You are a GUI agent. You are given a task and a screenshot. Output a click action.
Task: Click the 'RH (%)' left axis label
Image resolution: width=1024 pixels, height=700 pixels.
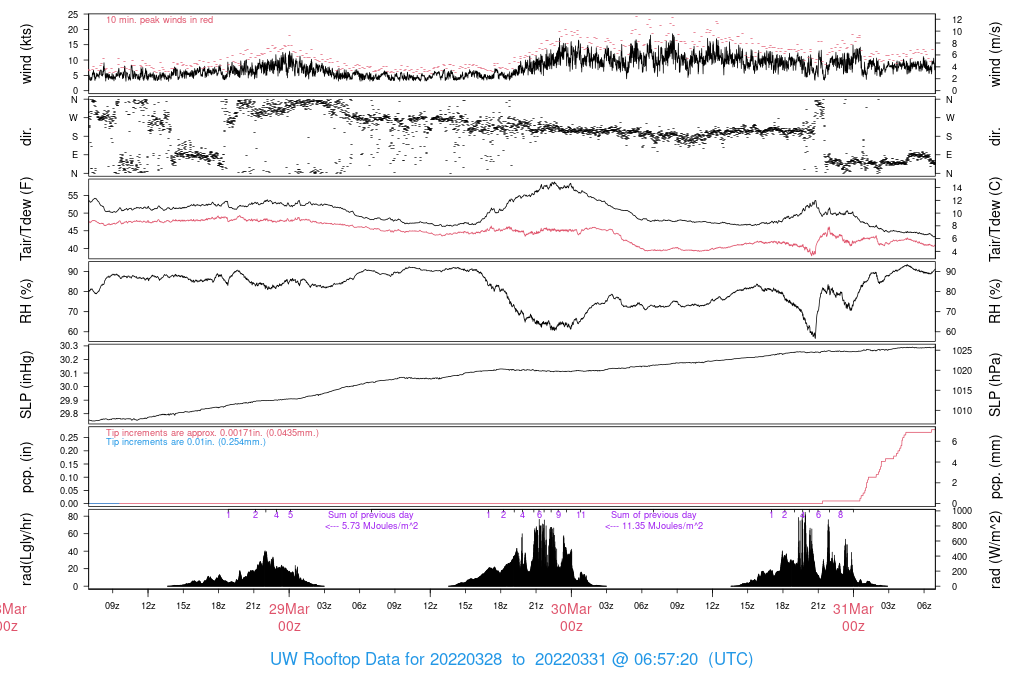point(26,301)
